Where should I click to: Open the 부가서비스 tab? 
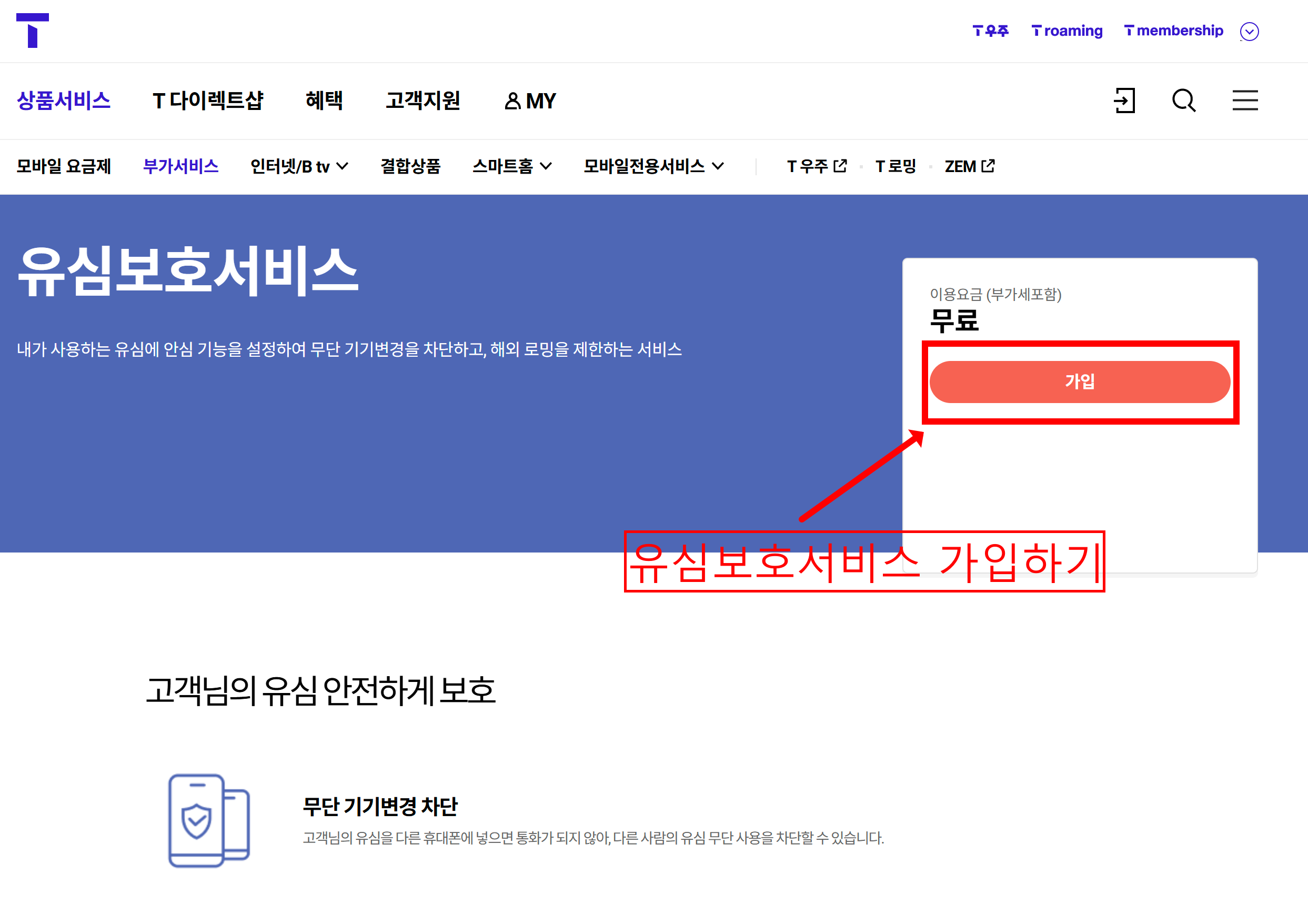coord(180,166)
